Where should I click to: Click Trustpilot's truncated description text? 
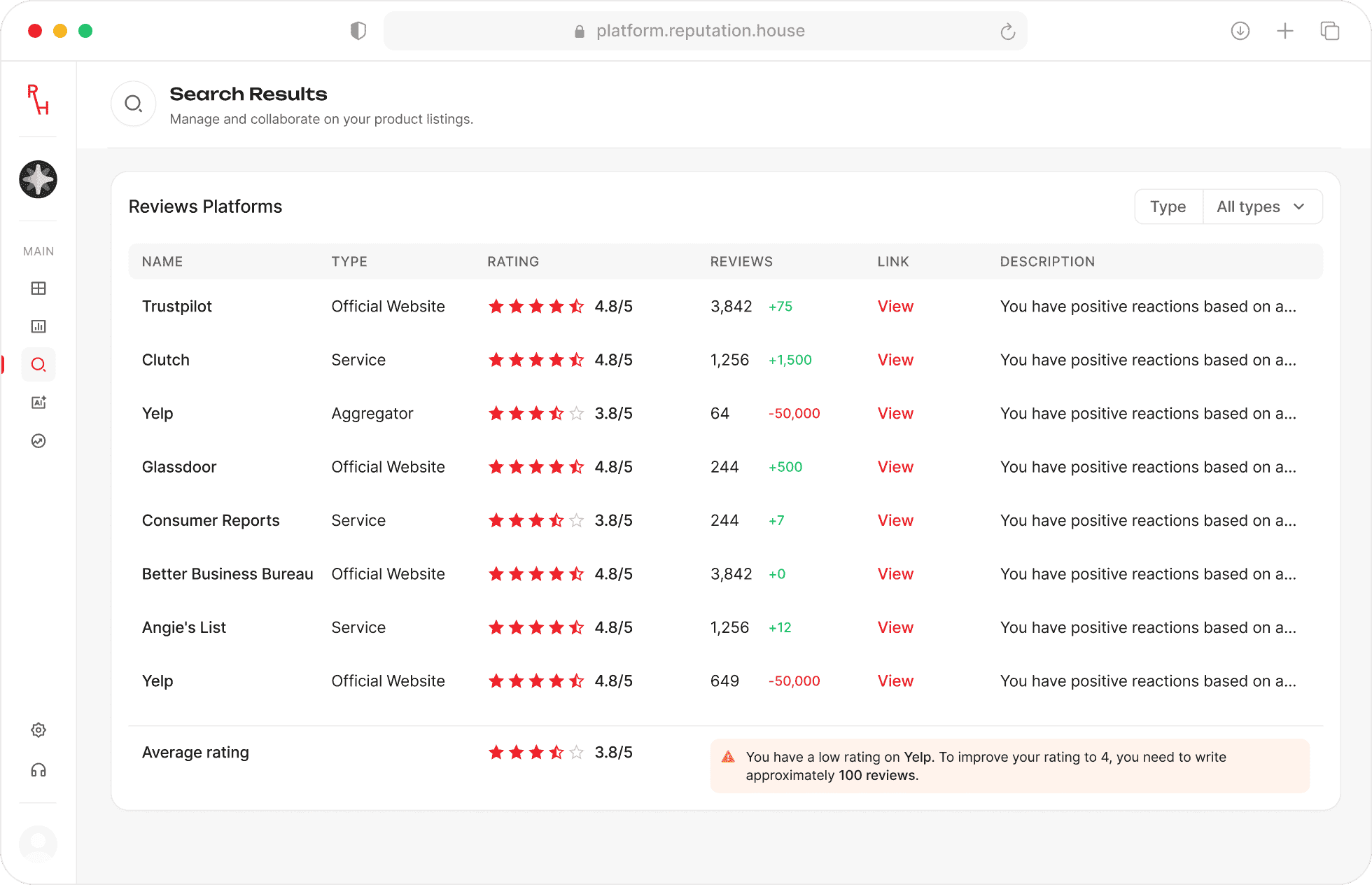1148,307
